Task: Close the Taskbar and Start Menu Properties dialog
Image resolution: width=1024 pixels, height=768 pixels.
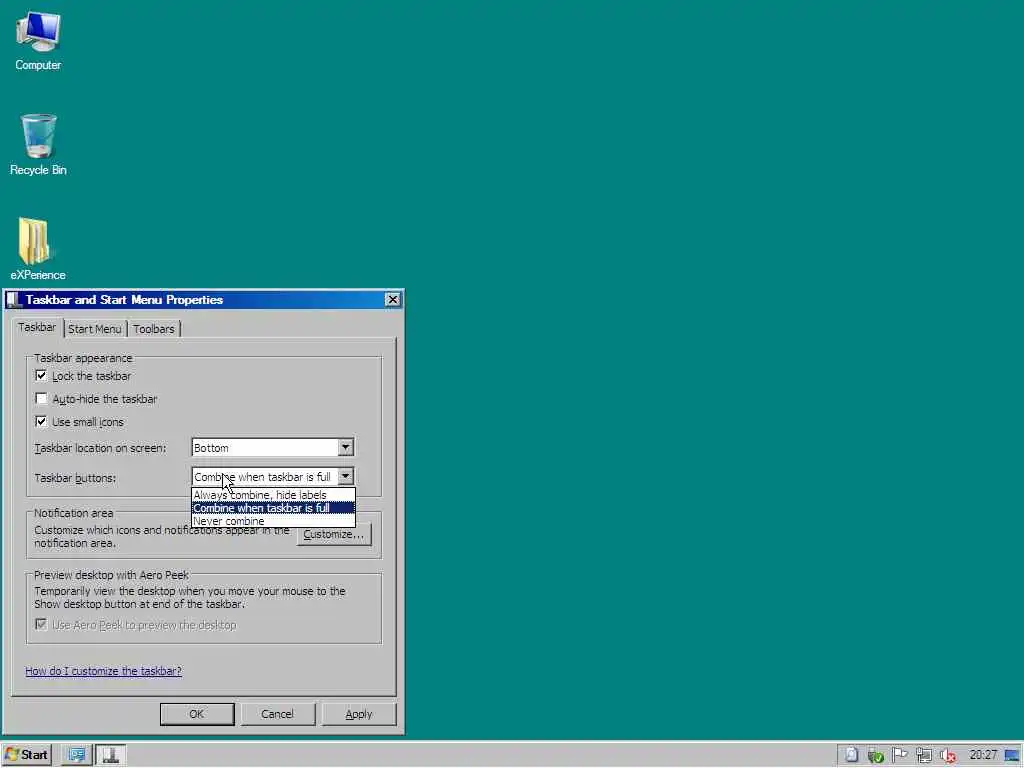Action: (x=392, y=300)
